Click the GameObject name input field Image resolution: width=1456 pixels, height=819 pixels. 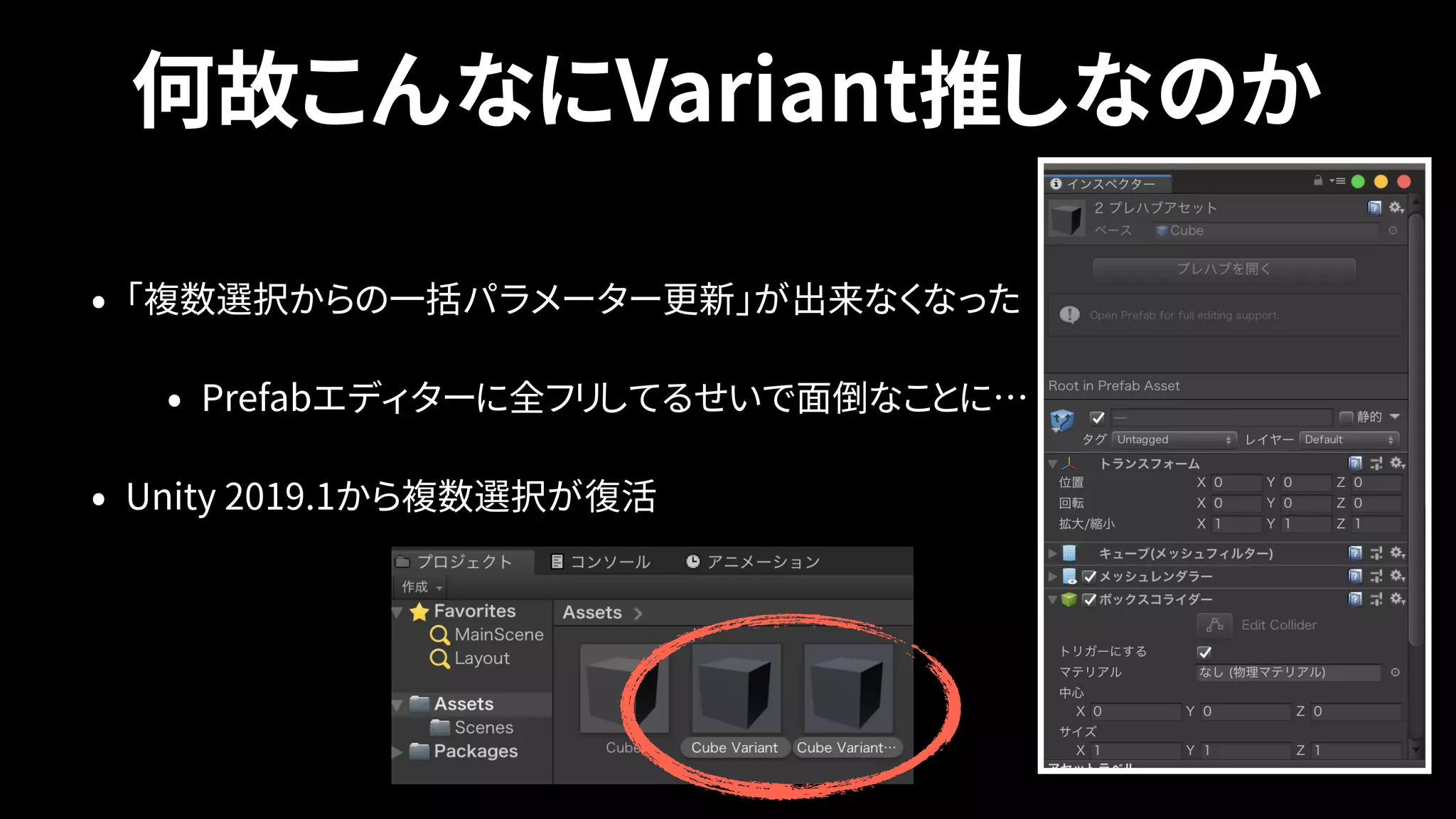tap(1221, 417)
